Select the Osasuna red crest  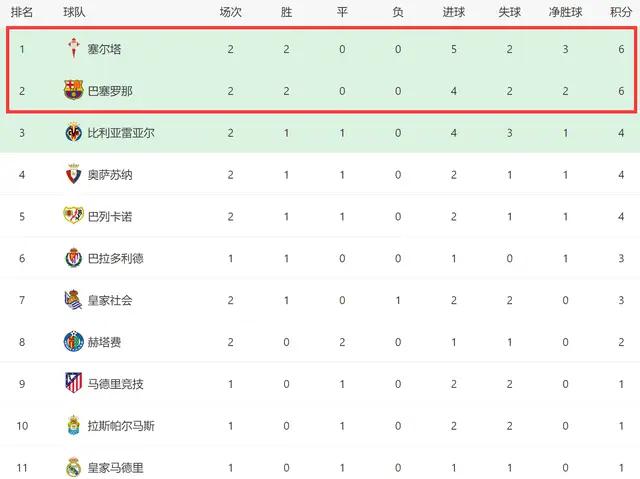[x=73, y=174]
